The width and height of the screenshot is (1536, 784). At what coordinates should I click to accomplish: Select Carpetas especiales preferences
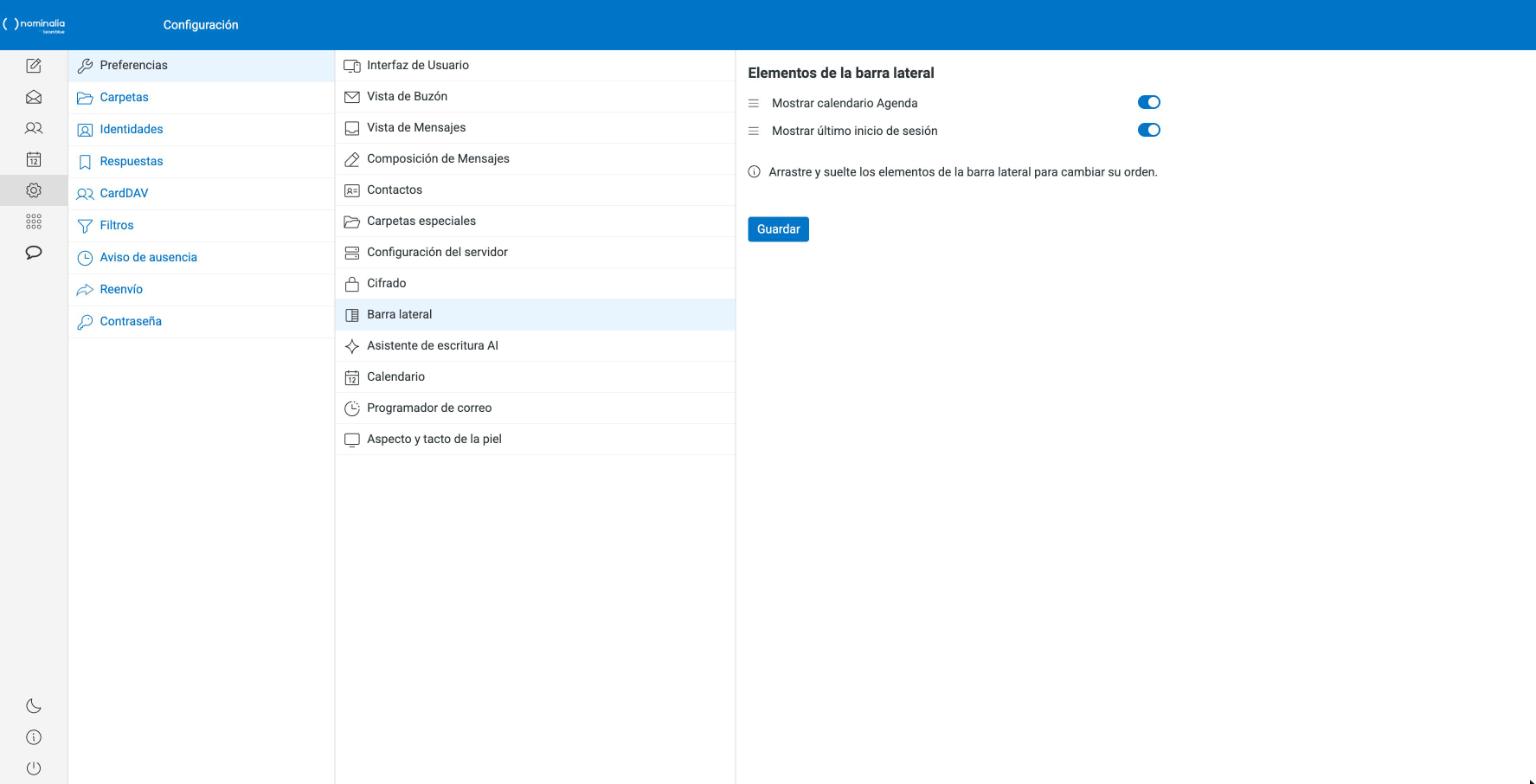pyautogui.click(x=535, y=220)
